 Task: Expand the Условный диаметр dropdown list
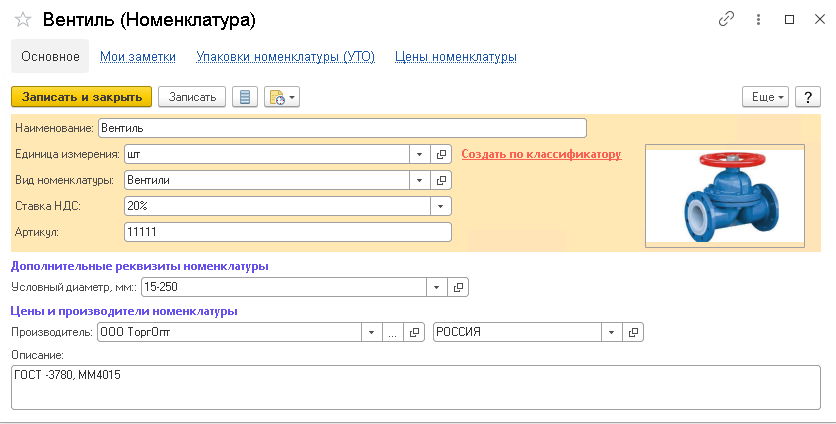(x=437, y=287)
